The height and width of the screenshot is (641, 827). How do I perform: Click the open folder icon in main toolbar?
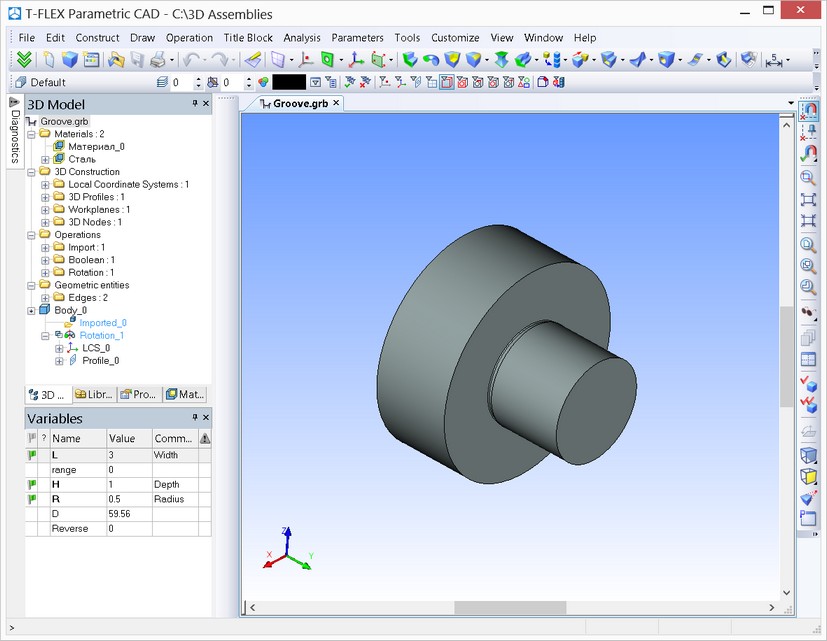point(115,60)
